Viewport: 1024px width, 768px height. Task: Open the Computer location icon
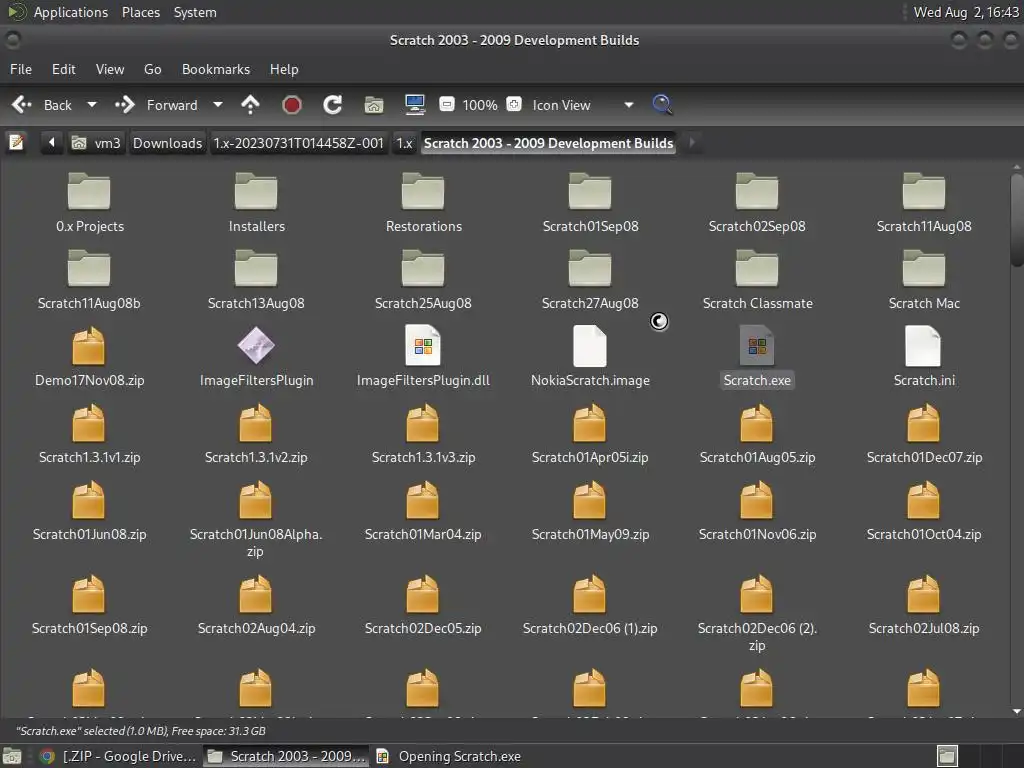pos(415,104)
